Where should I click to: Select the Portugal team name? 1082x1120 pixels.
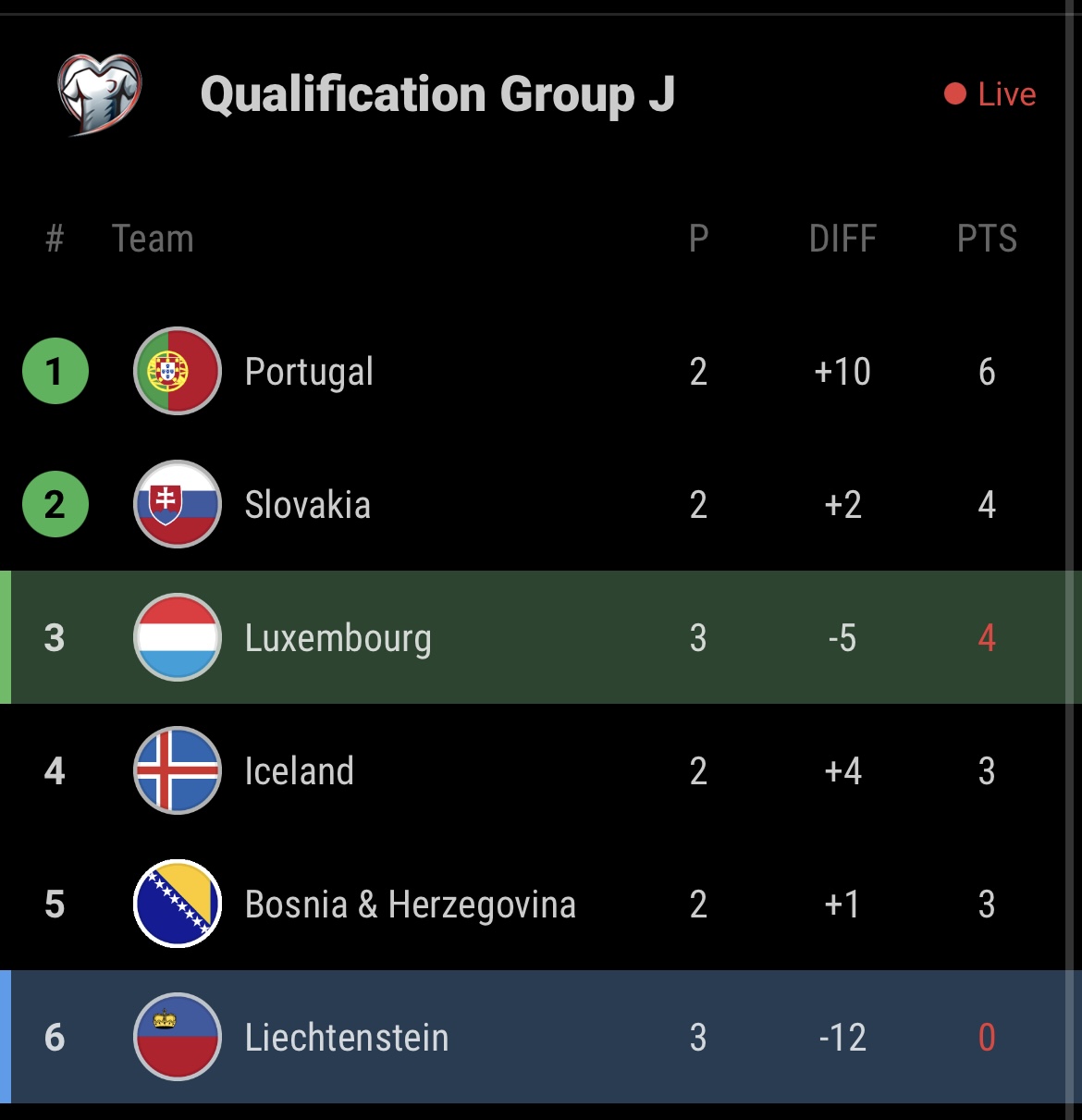(x=309, y=372)
